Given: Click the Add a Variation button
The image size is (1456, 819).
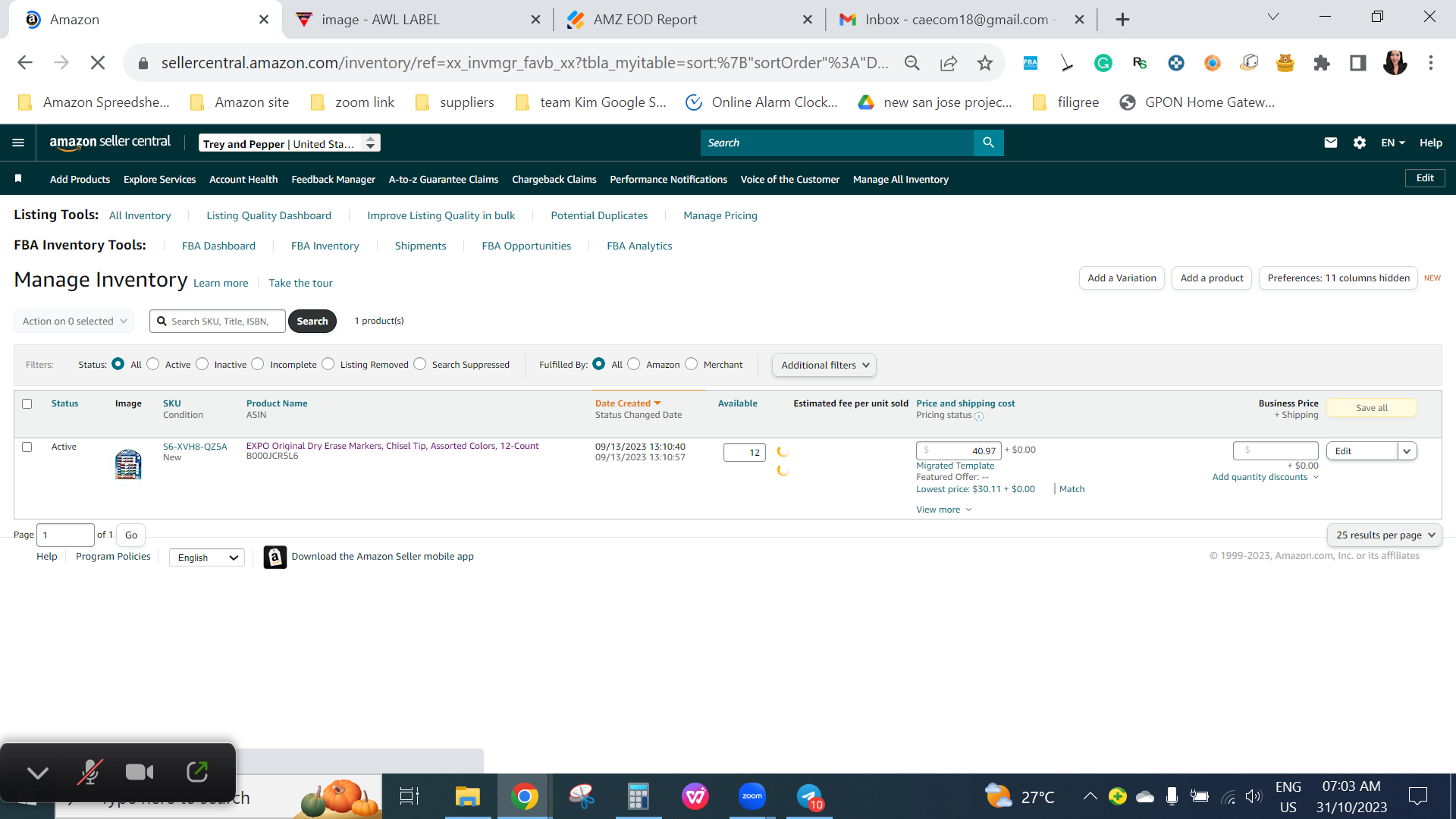Looking at the screenshot, I should [1122, 278].
